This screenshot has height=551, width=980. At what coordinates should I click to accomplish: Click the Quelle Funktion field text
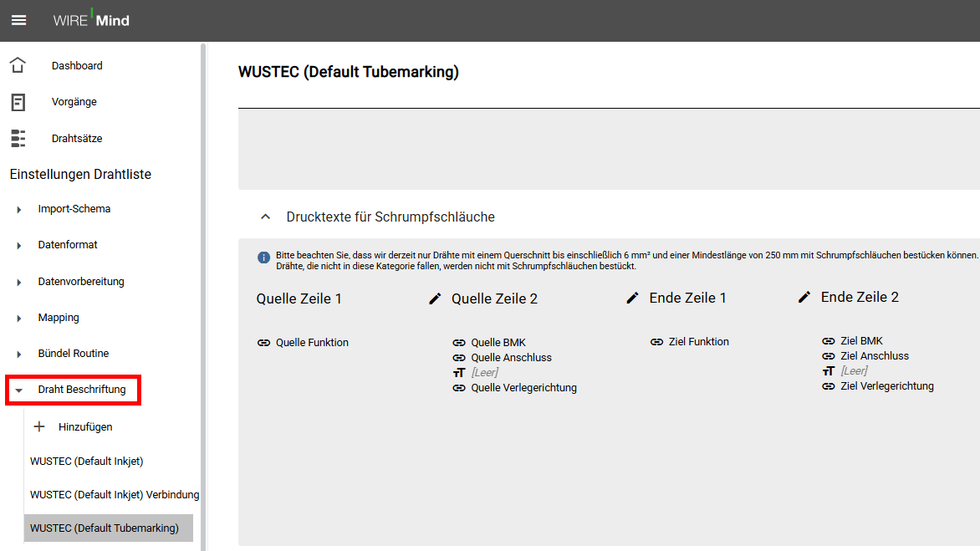[312, 342]
